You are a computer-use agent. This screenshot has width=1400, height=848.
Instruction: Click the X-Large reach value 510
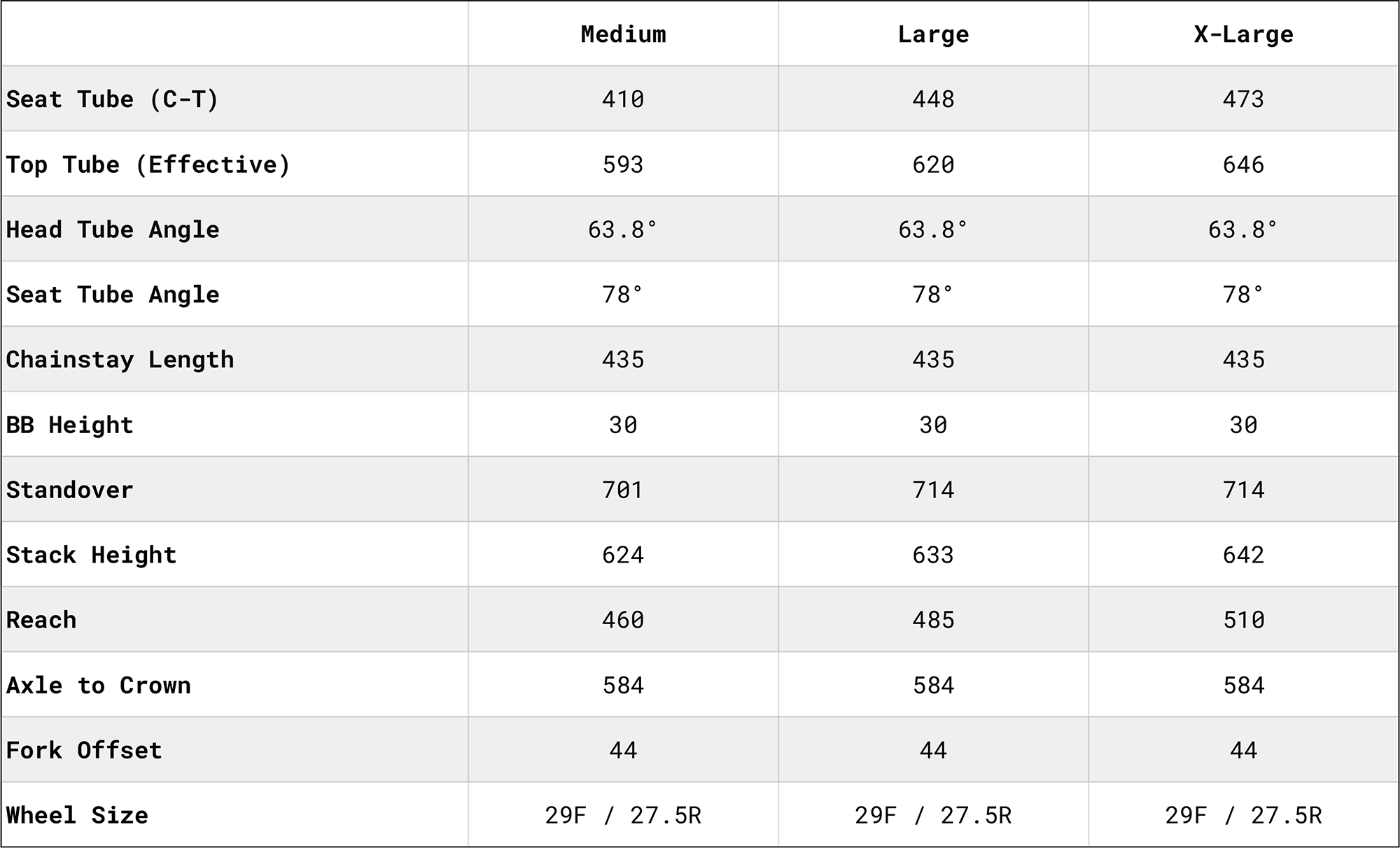[1243, 620]
